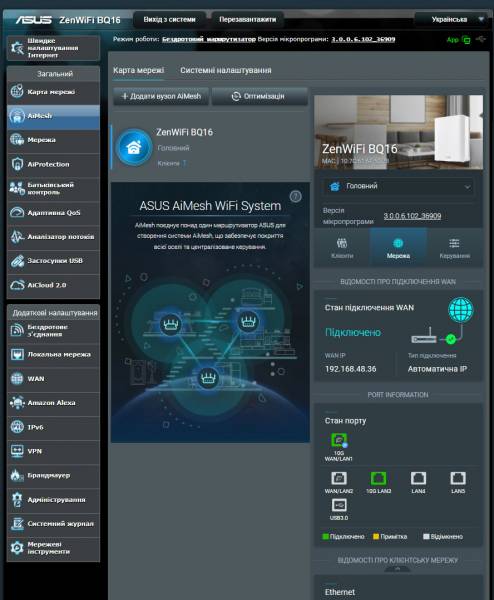Image resolution: width=494 pixels, height=600 pixels.
Task: Open Бездротове з'єднання icon
Action: (17, 330)
